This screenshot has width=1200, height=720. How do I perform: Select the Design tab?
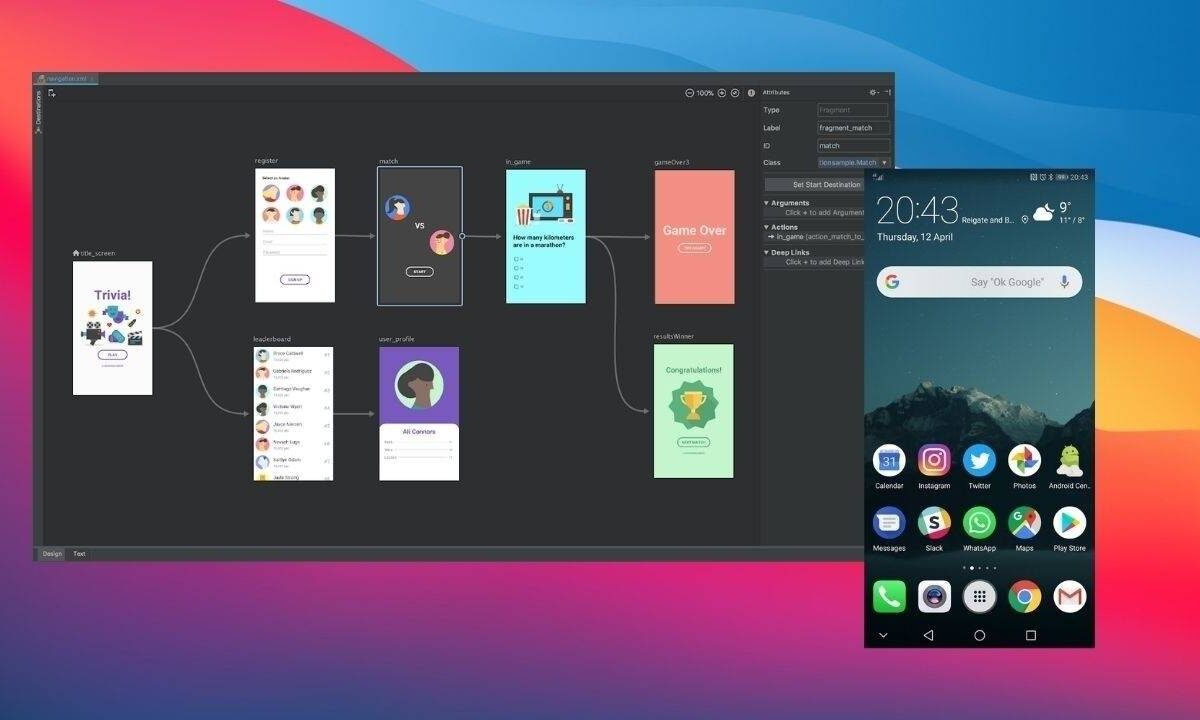(x=51, y=553)
